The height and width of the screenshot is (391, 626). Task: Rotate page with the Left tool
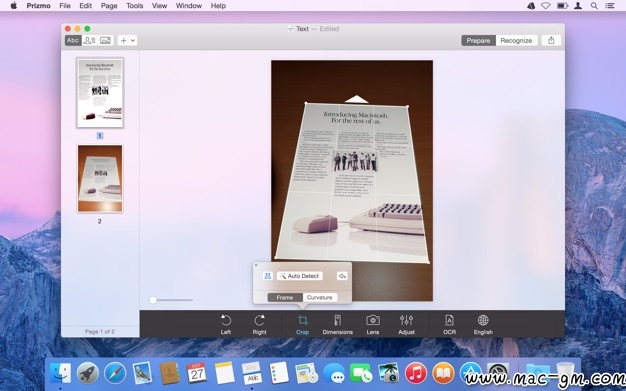click(226, 324)
